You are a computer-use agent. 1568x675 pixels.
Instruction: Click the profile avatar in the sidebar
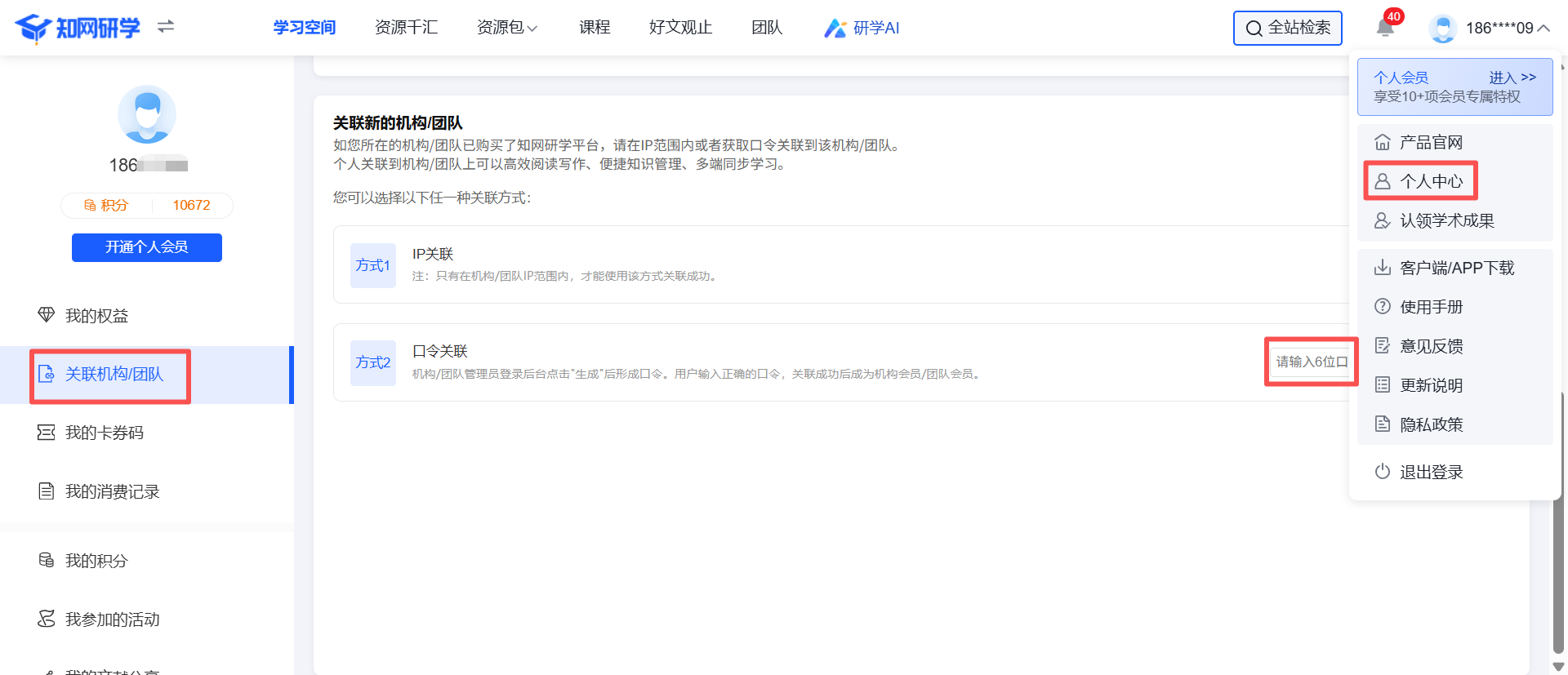pyautogui.click(x=147, y=114)
